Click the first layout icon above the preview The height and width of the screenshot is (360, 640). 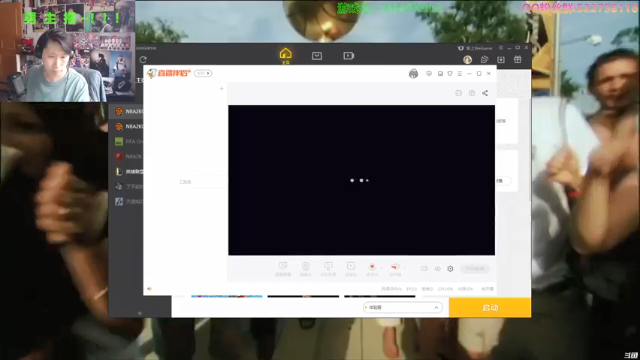458,93
